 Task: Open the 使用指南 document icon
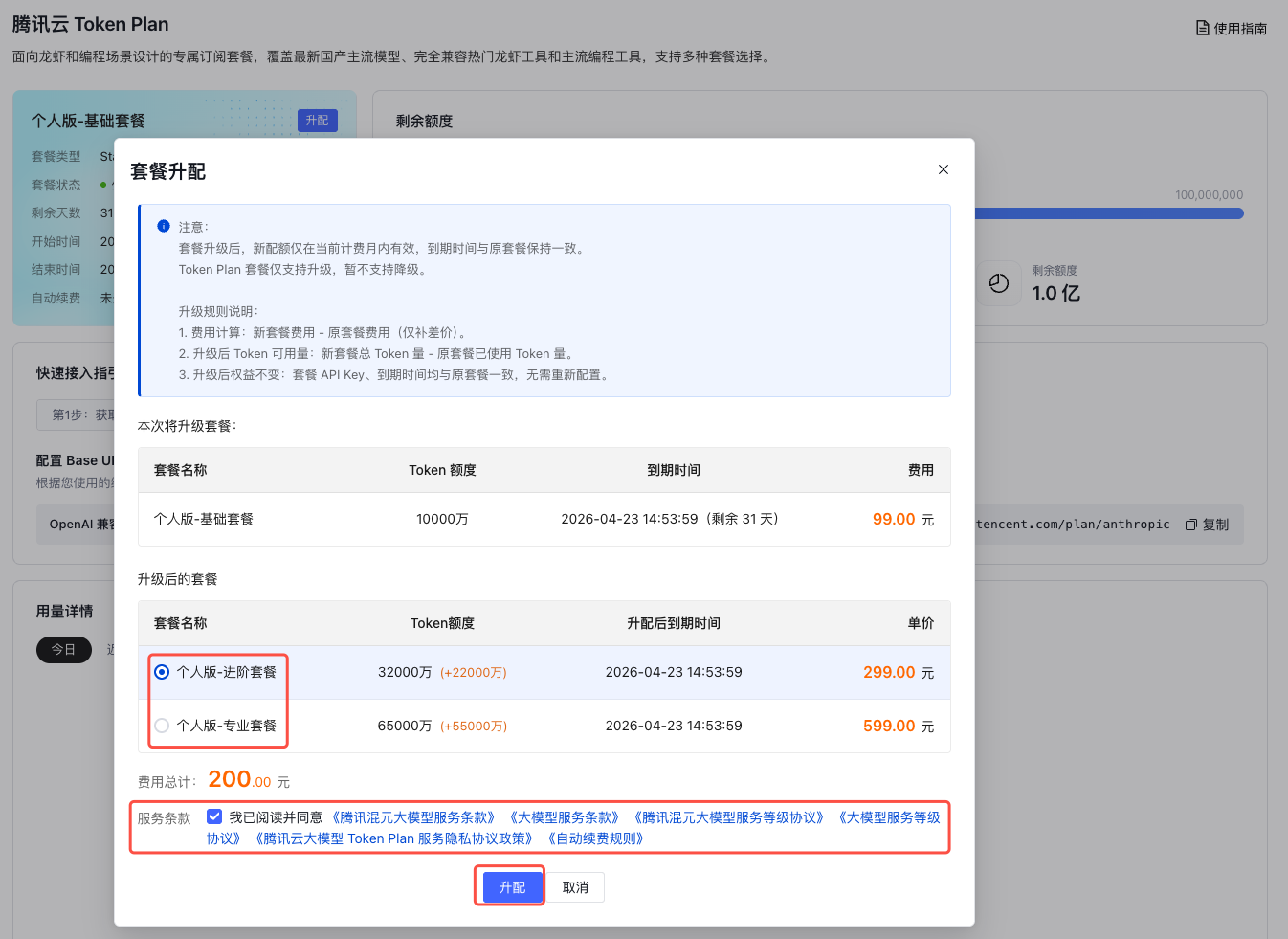1202,29
